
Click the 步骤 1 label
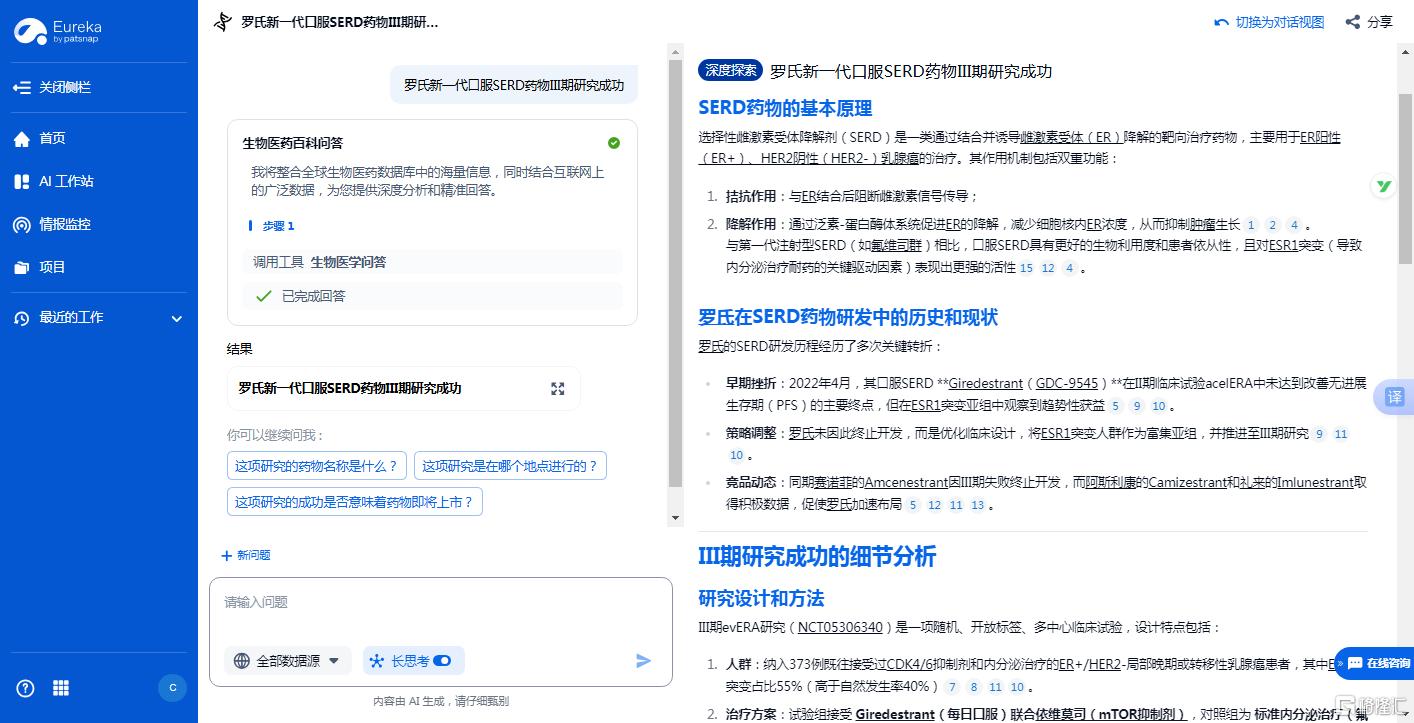click(x=278, y=226)
